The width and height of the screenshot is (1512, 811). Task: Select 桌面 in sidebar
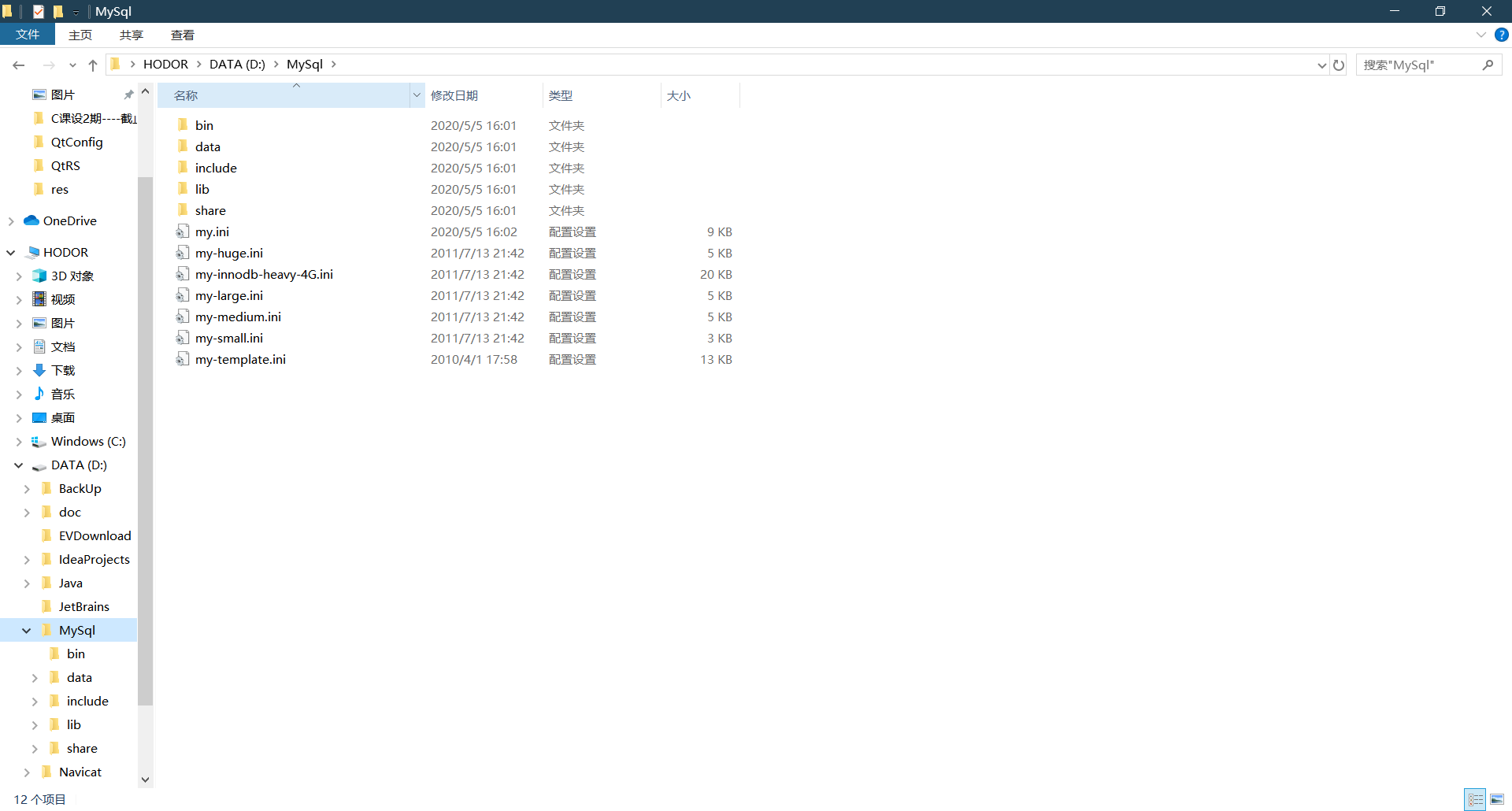[x=63, y=417]
